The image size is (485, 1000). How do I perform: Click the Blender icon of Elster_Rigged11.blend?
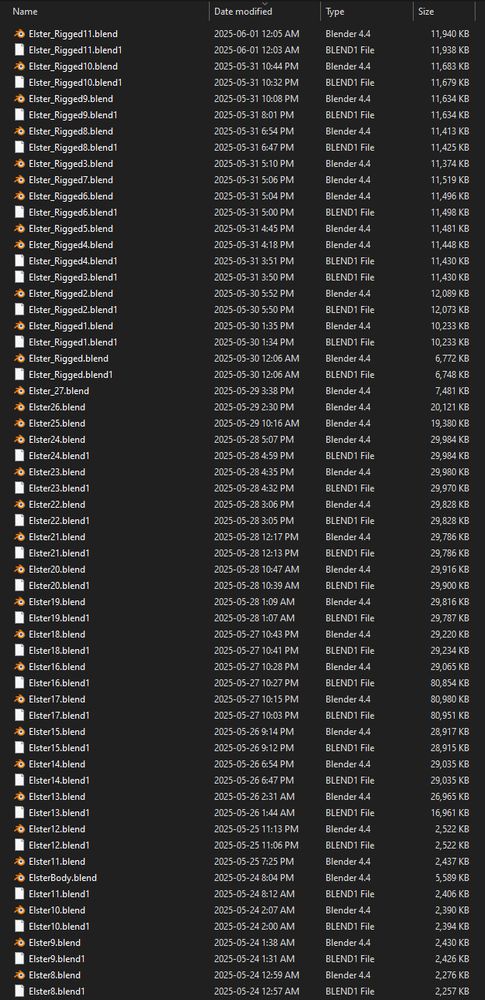20,33
